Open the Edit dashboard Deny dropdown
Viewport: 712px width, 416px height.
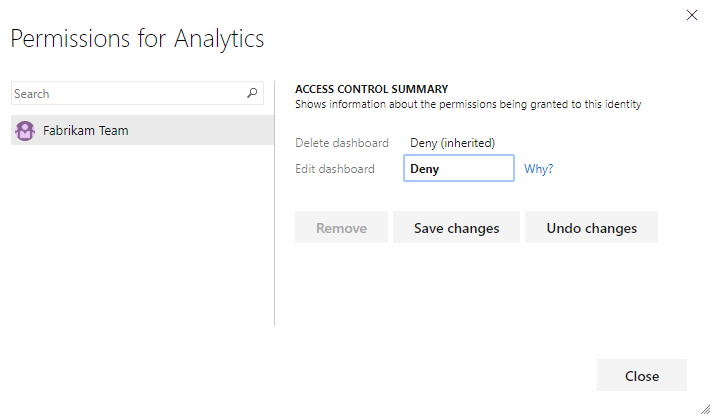click(x=458, y=169)
